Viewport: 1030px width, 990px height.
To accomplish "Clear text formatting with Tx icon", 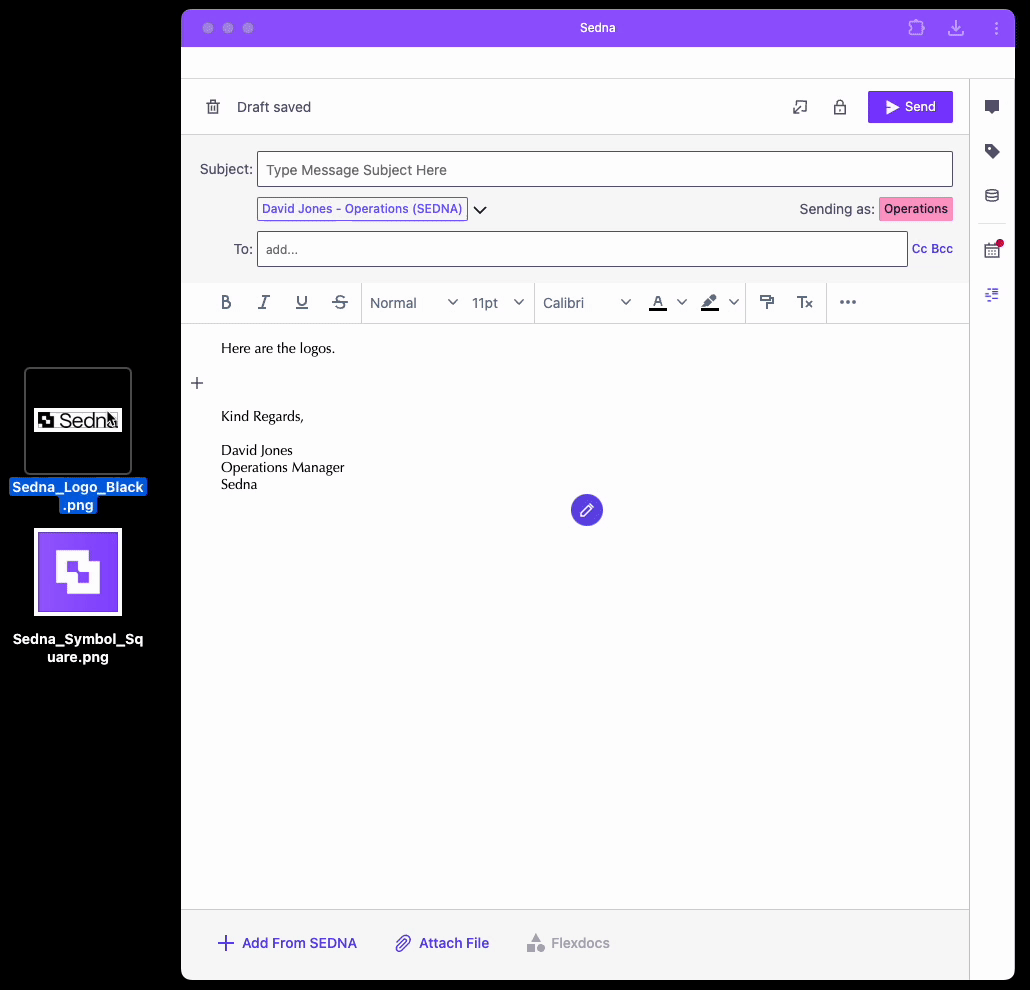I will tap(805, 302).
